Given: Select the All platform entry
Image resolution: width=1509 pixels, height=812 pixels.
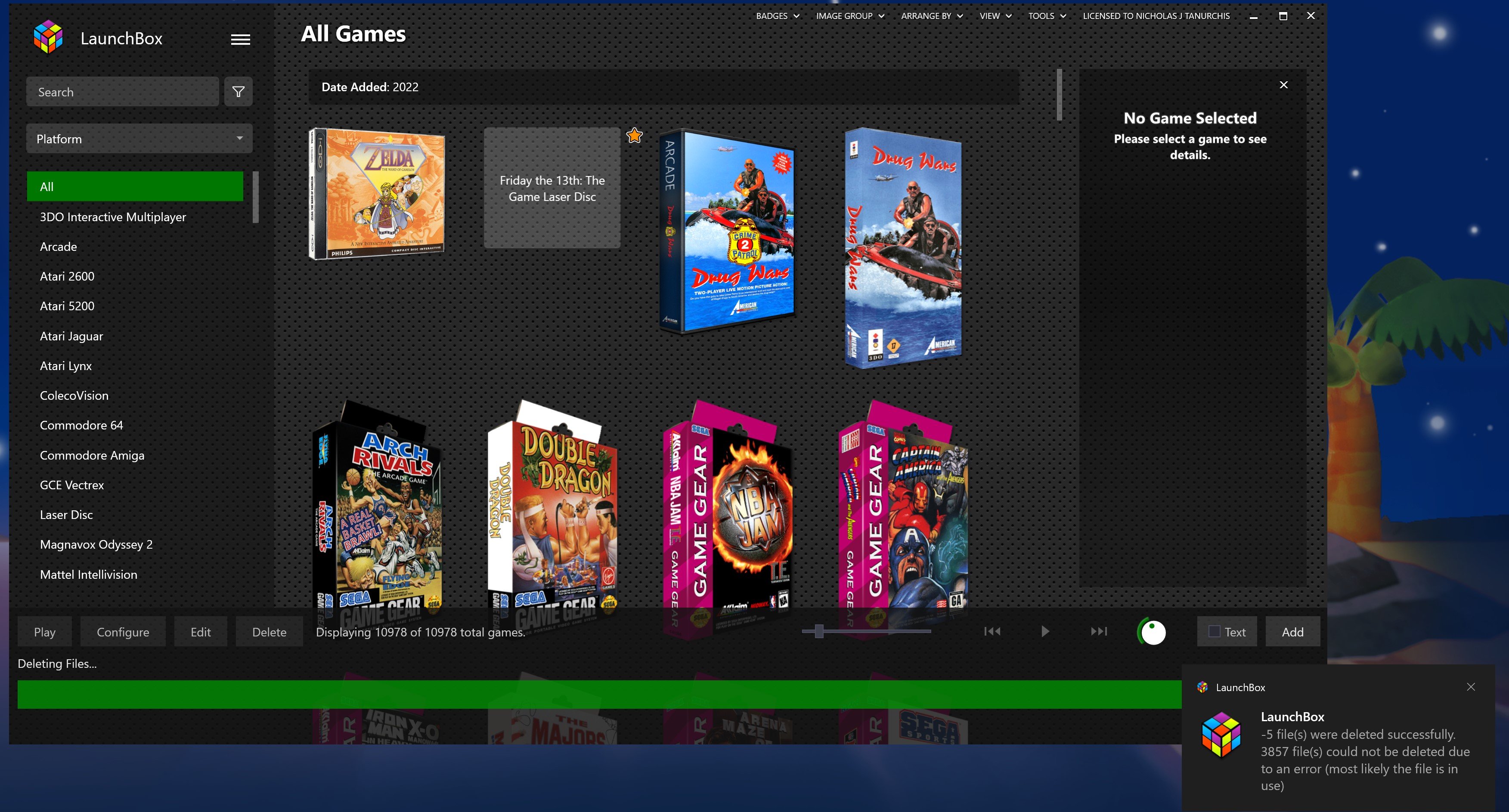Looking at the screenshot, I should (135, 186).
